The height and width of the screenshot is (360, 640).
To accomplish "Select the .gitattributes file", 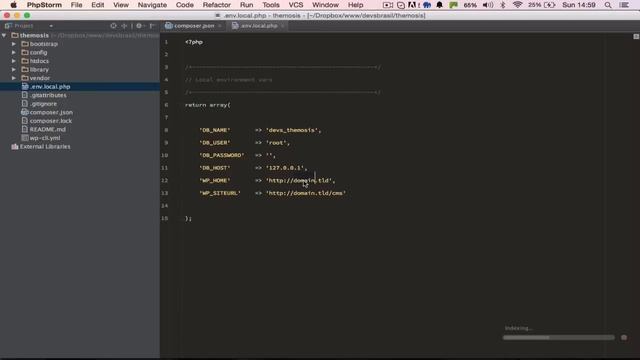I will 48,95.
